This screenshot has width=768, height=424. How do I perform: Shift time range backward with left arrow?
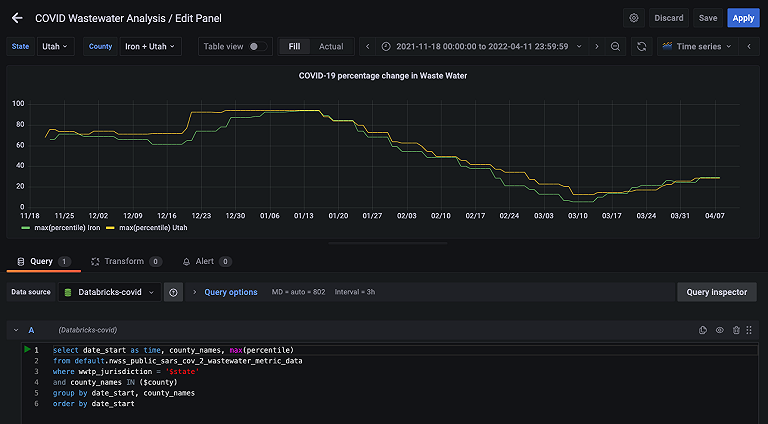(368, 47)
